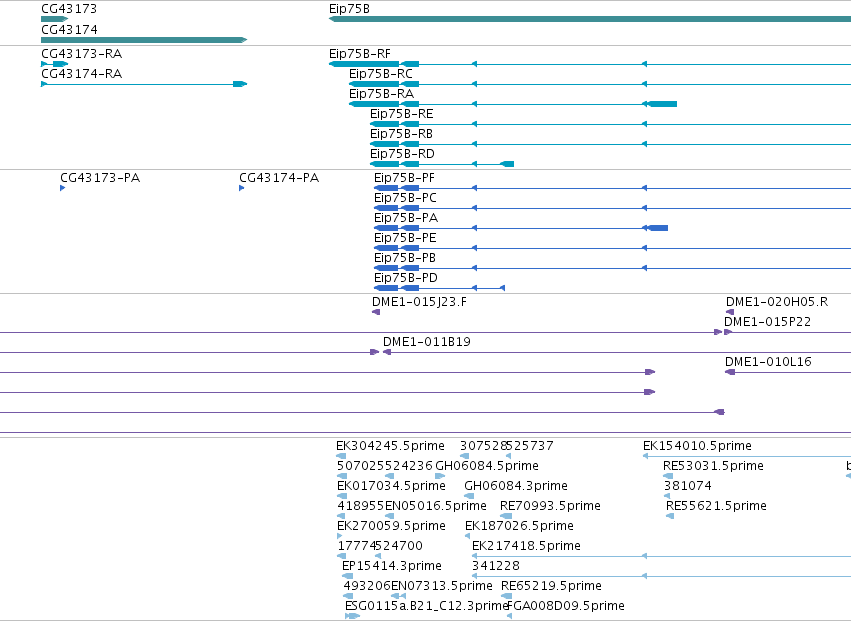Screen dimensions: 851x621
Task: Click the CG43173-PA protein label
Action: tap(100, 178)
